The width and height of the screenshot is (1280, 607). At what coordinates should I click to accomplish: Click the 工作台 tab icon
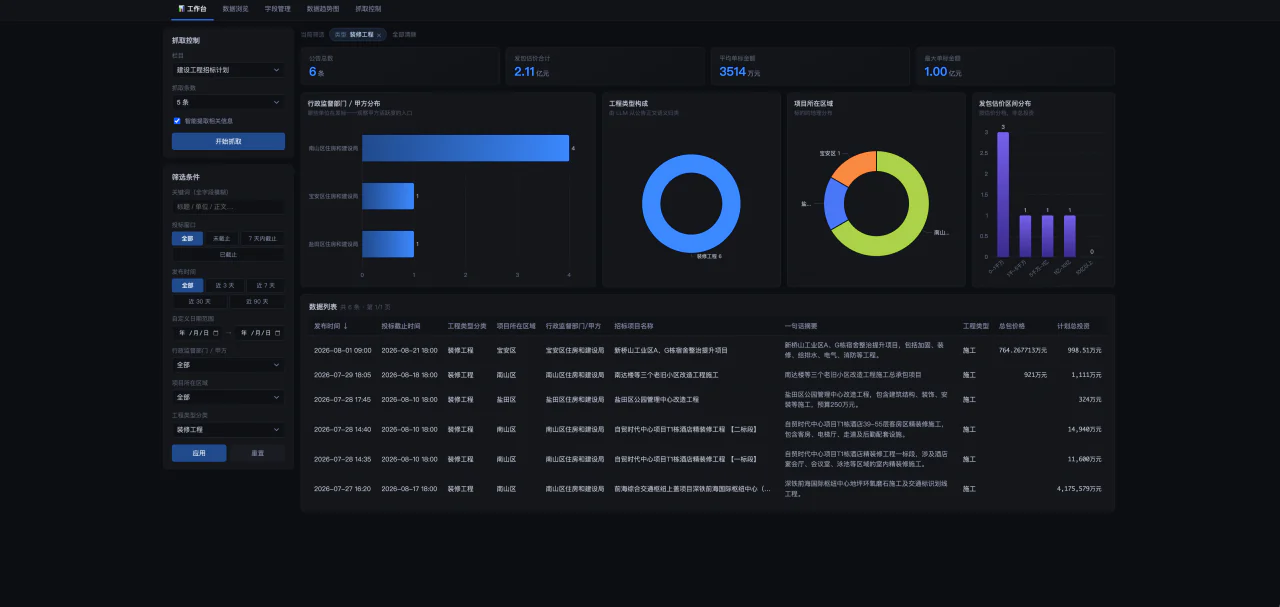coord(181,8)
